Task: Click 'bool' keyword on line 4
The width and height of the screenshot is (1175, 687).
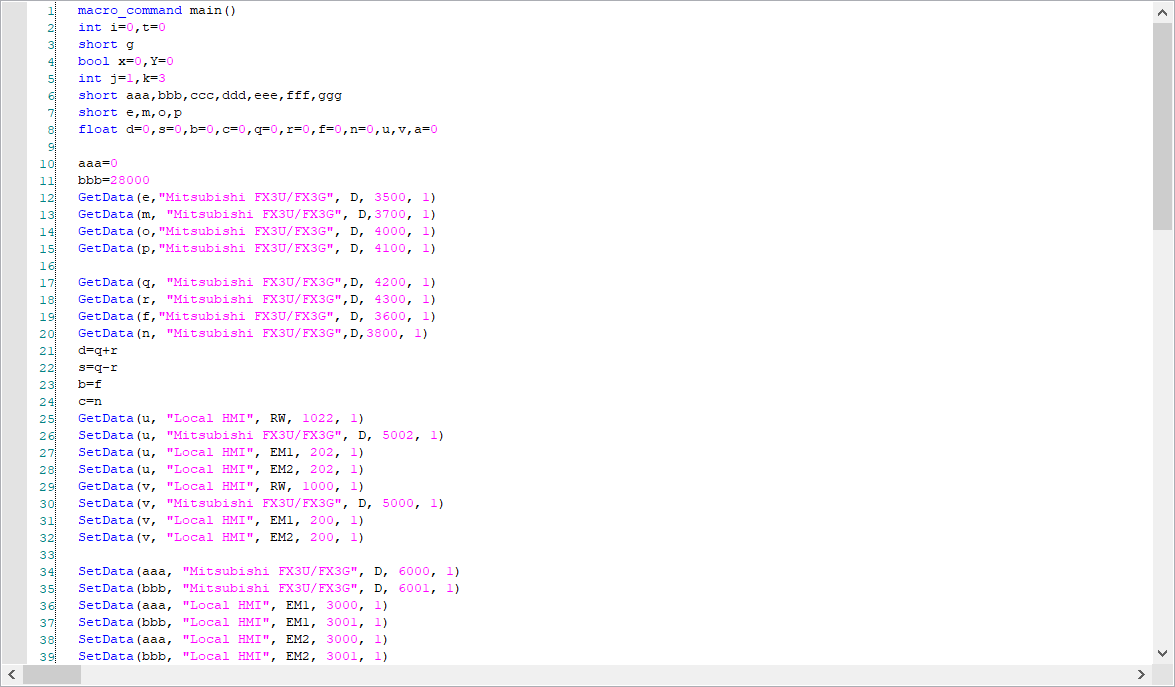Action: (x=94, y=62)
